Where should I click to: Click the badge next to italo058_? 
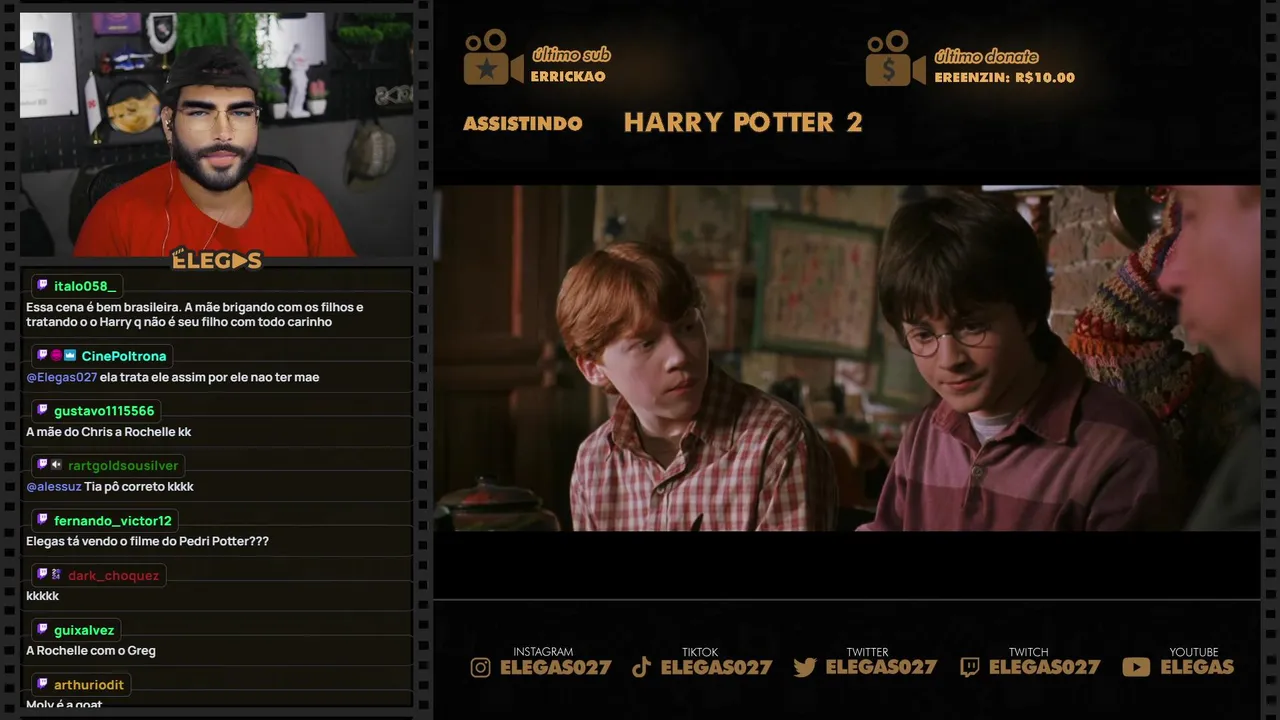point(43,286)
